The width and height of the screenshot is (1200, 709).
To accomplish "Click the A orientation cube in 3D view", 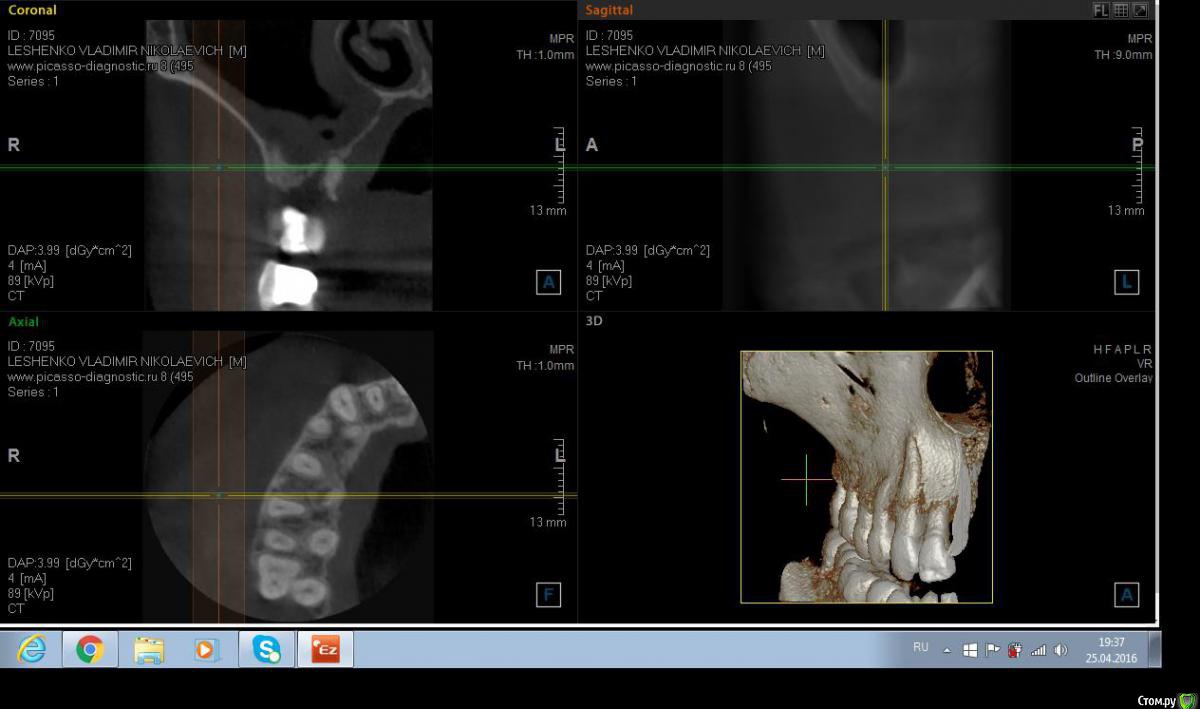I will click(x=1126, y=596).
